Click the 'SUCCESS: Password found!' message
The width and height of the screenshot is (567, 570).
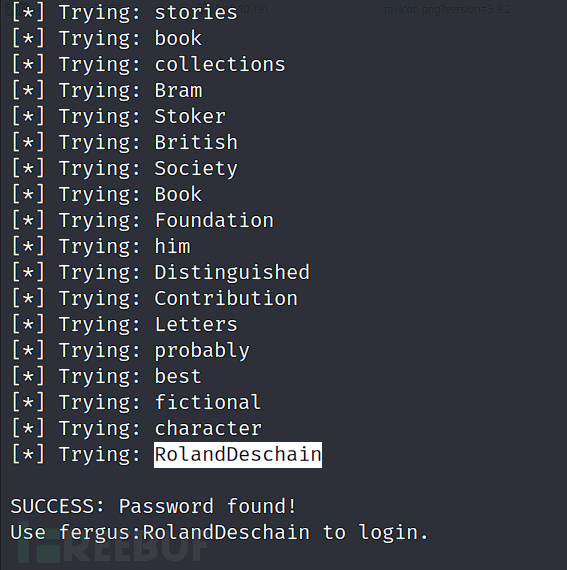point(153,506)
